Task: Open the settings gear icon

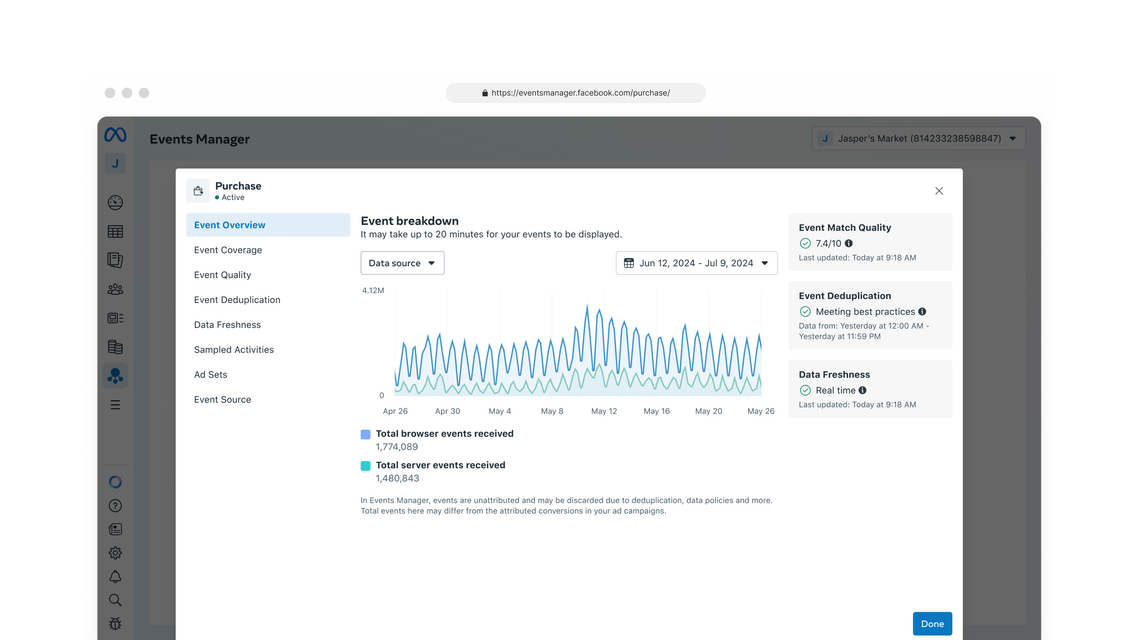Action: click(x=115, y=553)
